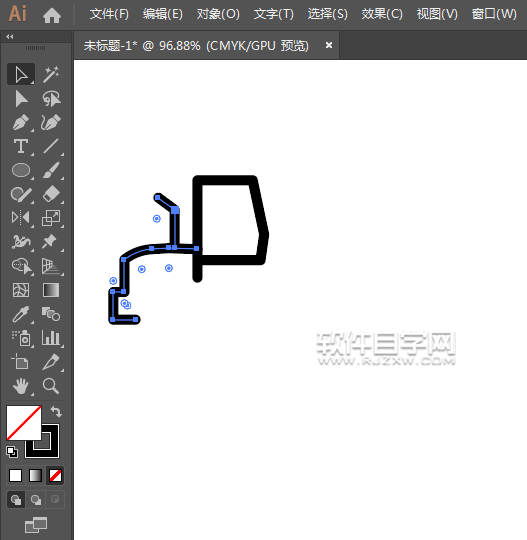Image resolution: width=527 pixels, height=540 pixels.
Task: Open the 效果(C) menu
Action: (x=382, y=14)
